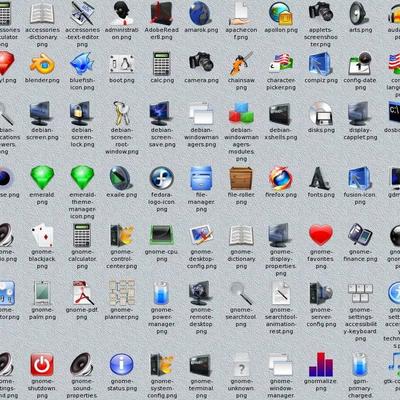Image resolution: width=400 pixels, height=400 pixels.
Task: Open the gnome-terminal.png icon
Action: 200,365
